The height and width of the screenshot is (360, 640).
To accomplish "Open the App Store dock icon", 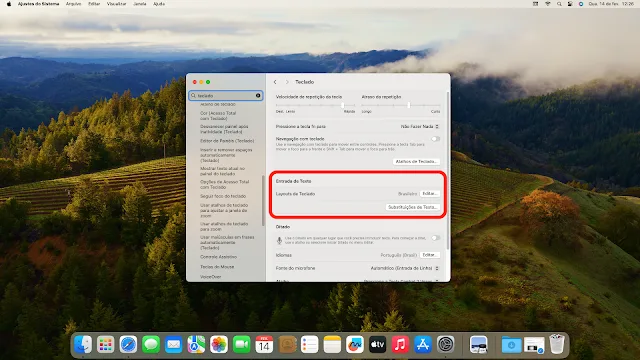I will (423, 344).
